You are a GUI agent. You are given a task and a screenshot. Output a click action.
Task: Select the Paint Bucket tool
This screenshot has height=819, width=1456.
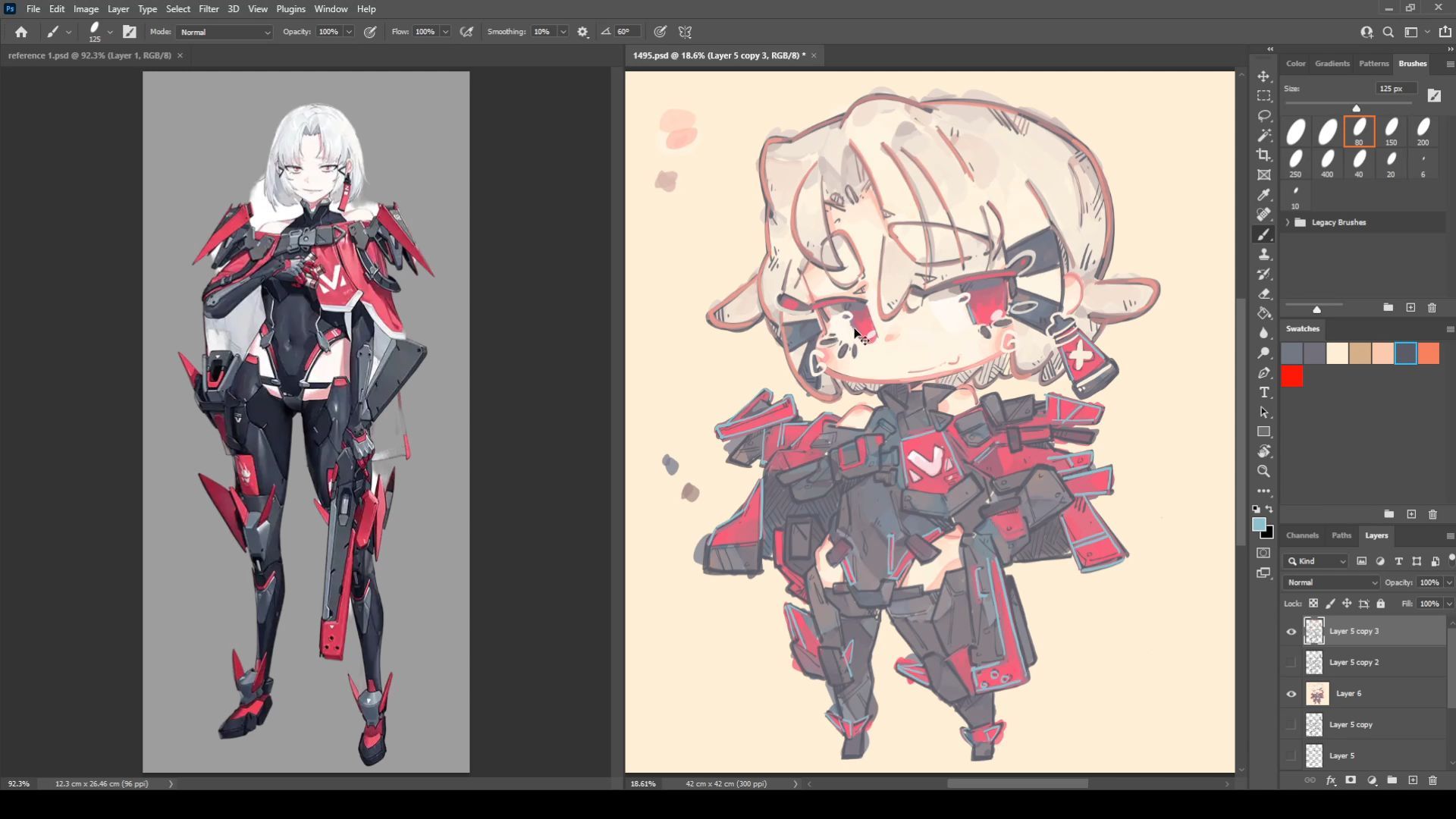1263,314
